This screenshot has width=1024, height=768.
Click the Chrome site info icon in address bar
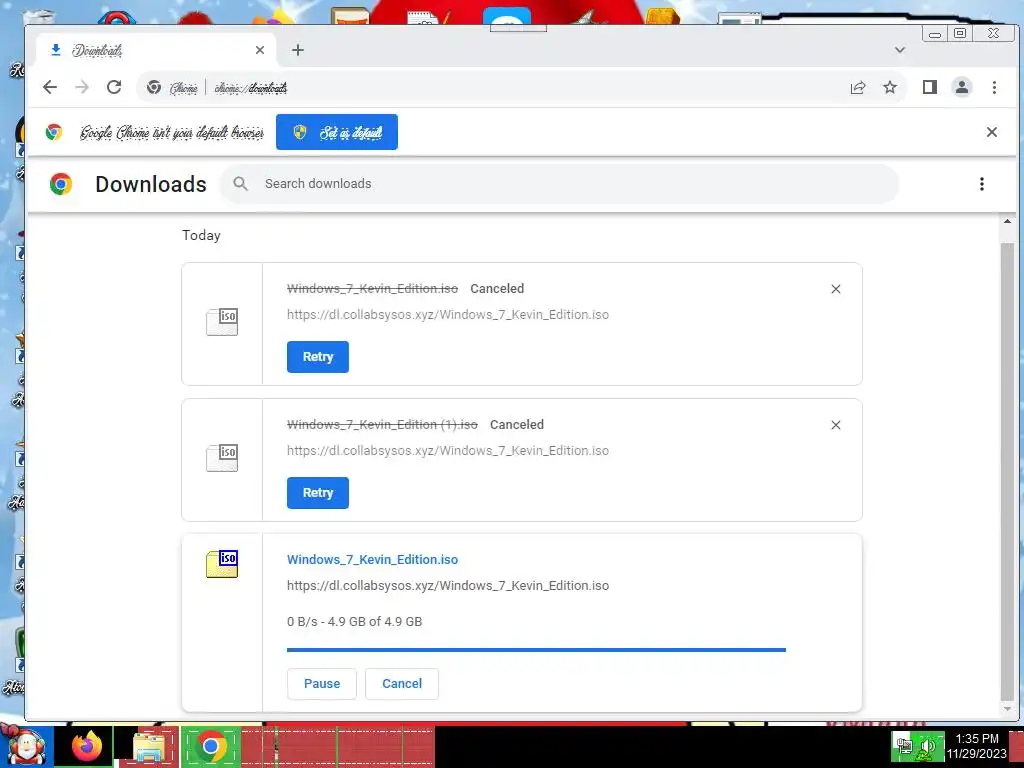[x=154, y=88]
